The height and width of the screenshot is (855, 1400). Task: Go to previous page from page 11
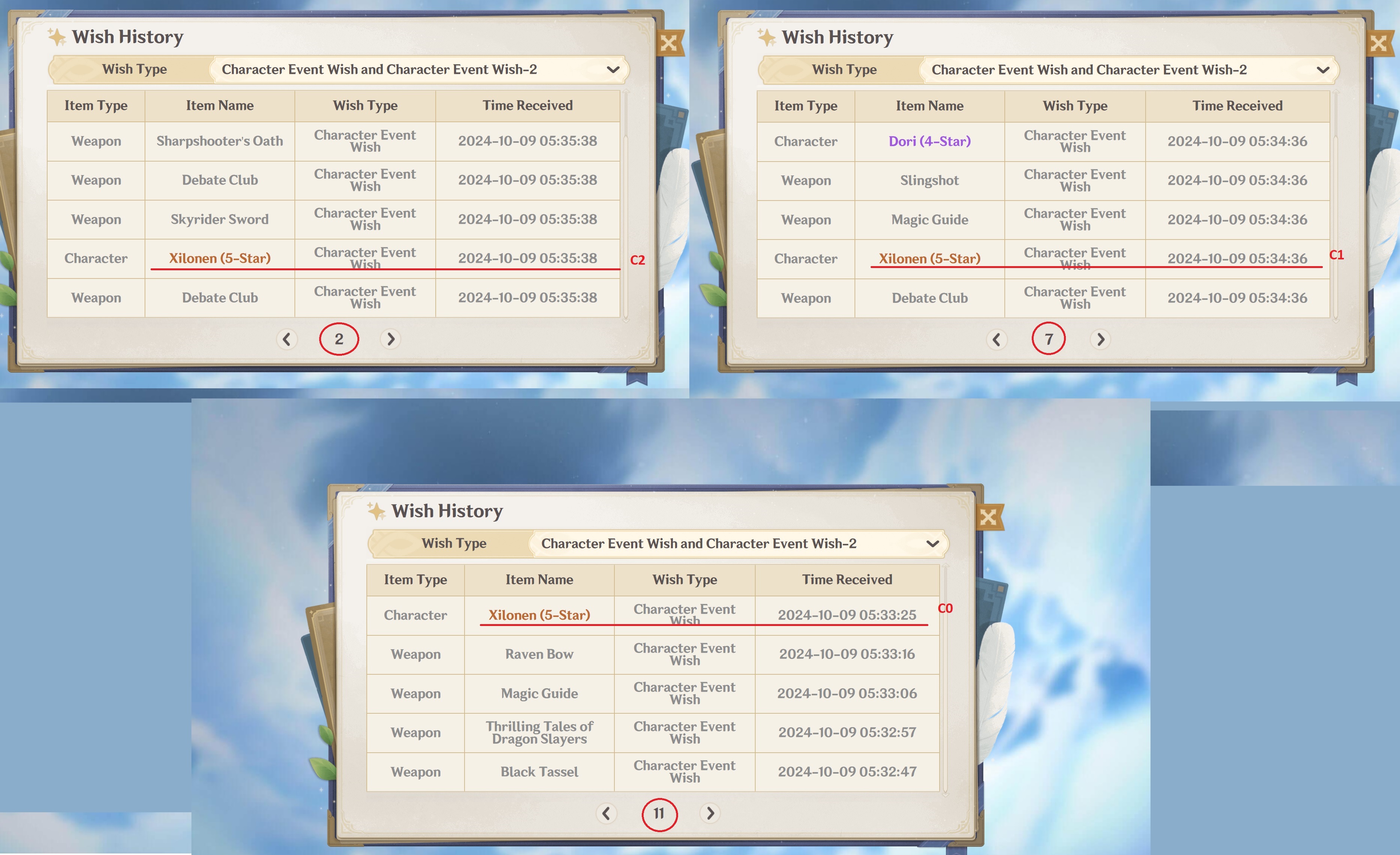[x=606, y=813]
